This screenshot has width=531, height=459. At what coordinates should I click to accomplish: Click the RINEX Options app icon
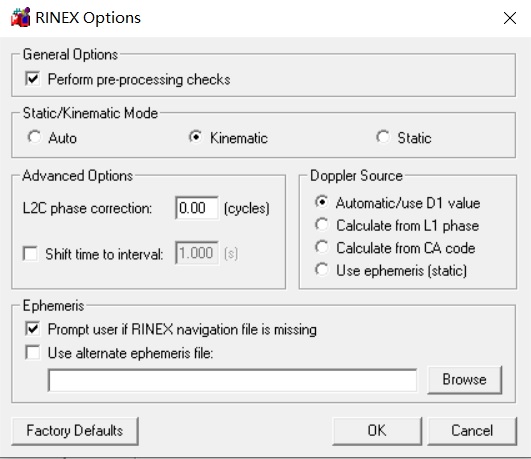coord(20,17)
